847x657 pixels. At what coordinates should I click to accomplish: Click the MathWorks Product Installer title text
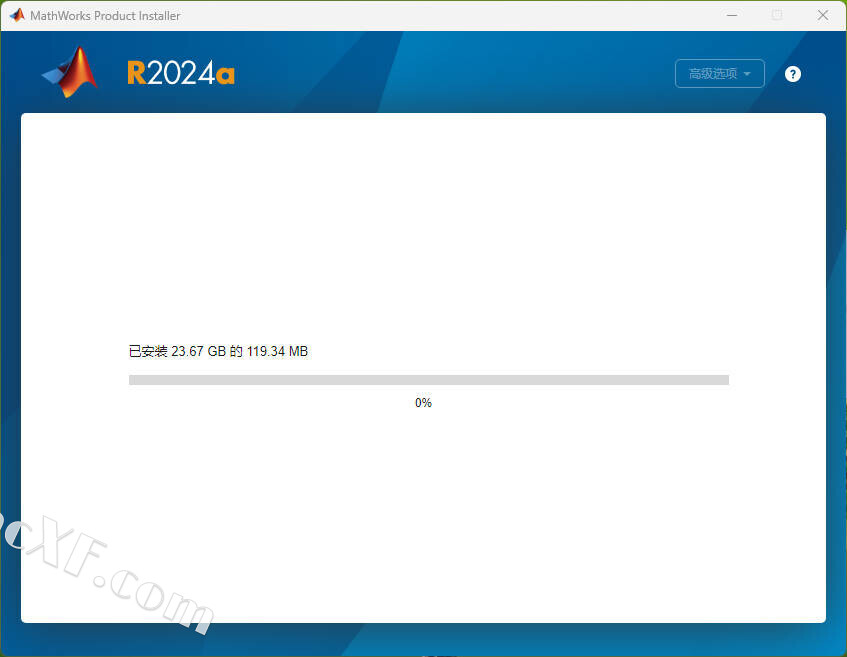tap(105, 16)
